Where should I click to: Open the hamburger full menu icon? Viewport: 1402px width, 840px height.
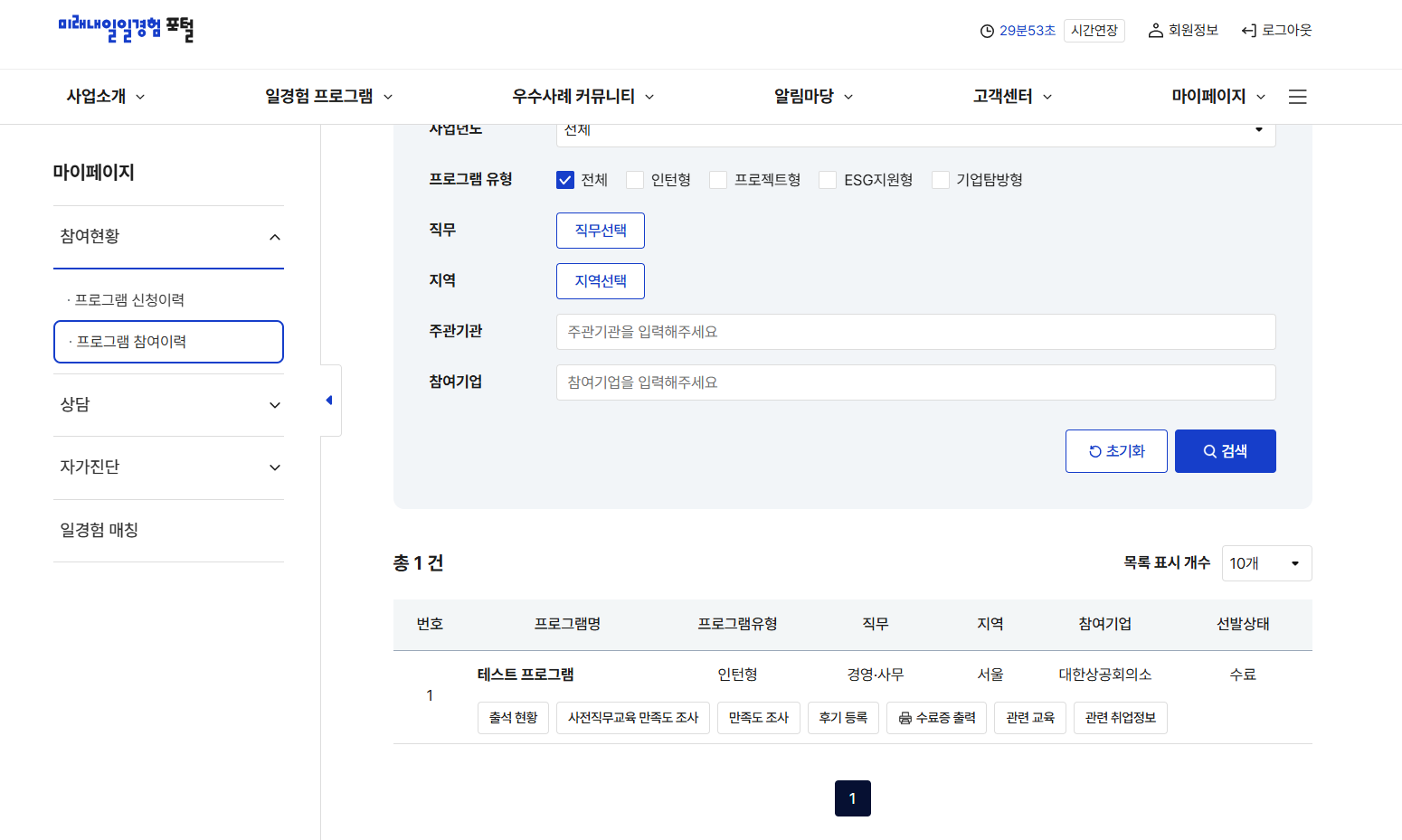click(1297, 97)
